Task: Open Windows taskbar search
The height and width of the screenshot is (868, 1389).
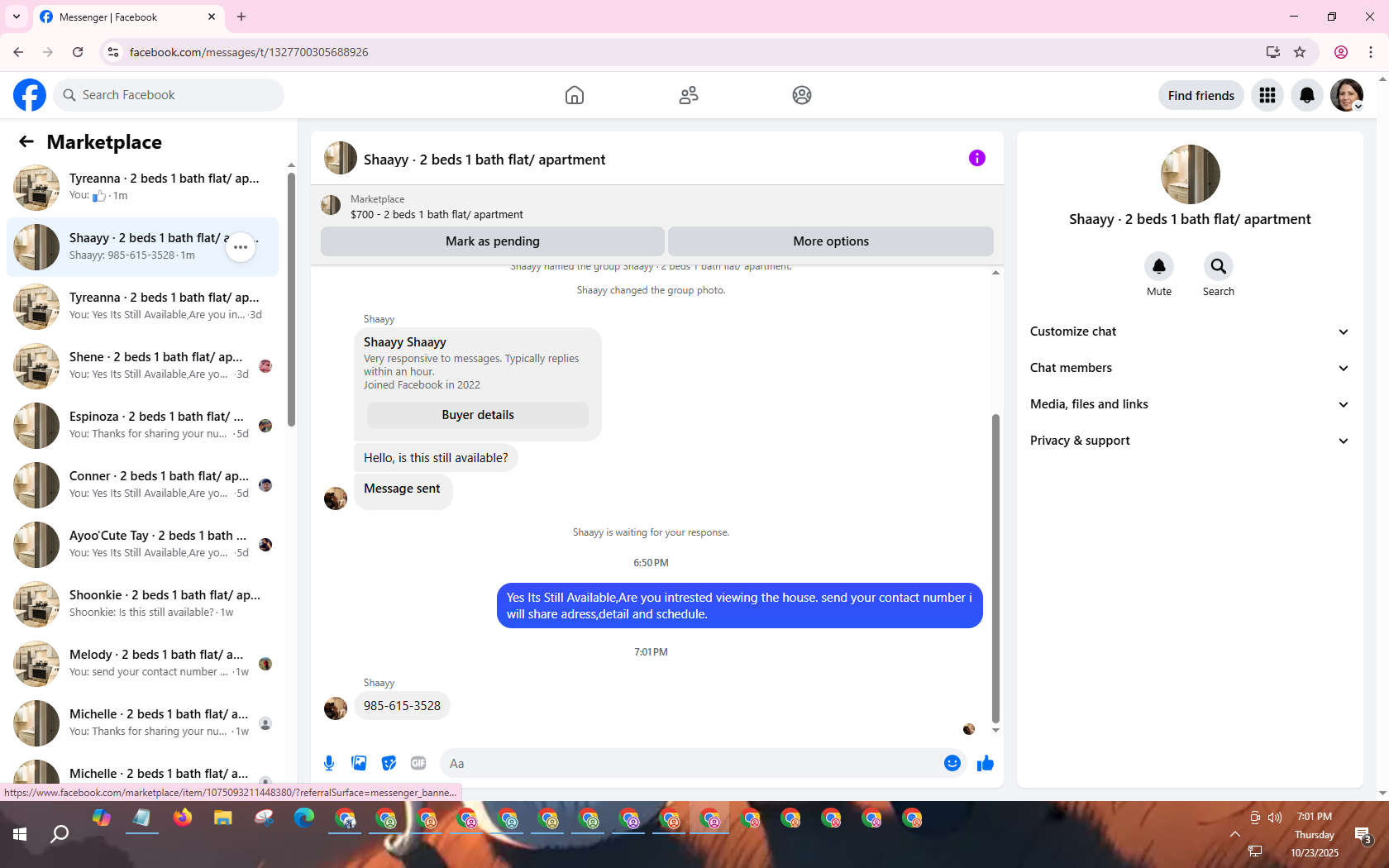Action: [60, 834]
